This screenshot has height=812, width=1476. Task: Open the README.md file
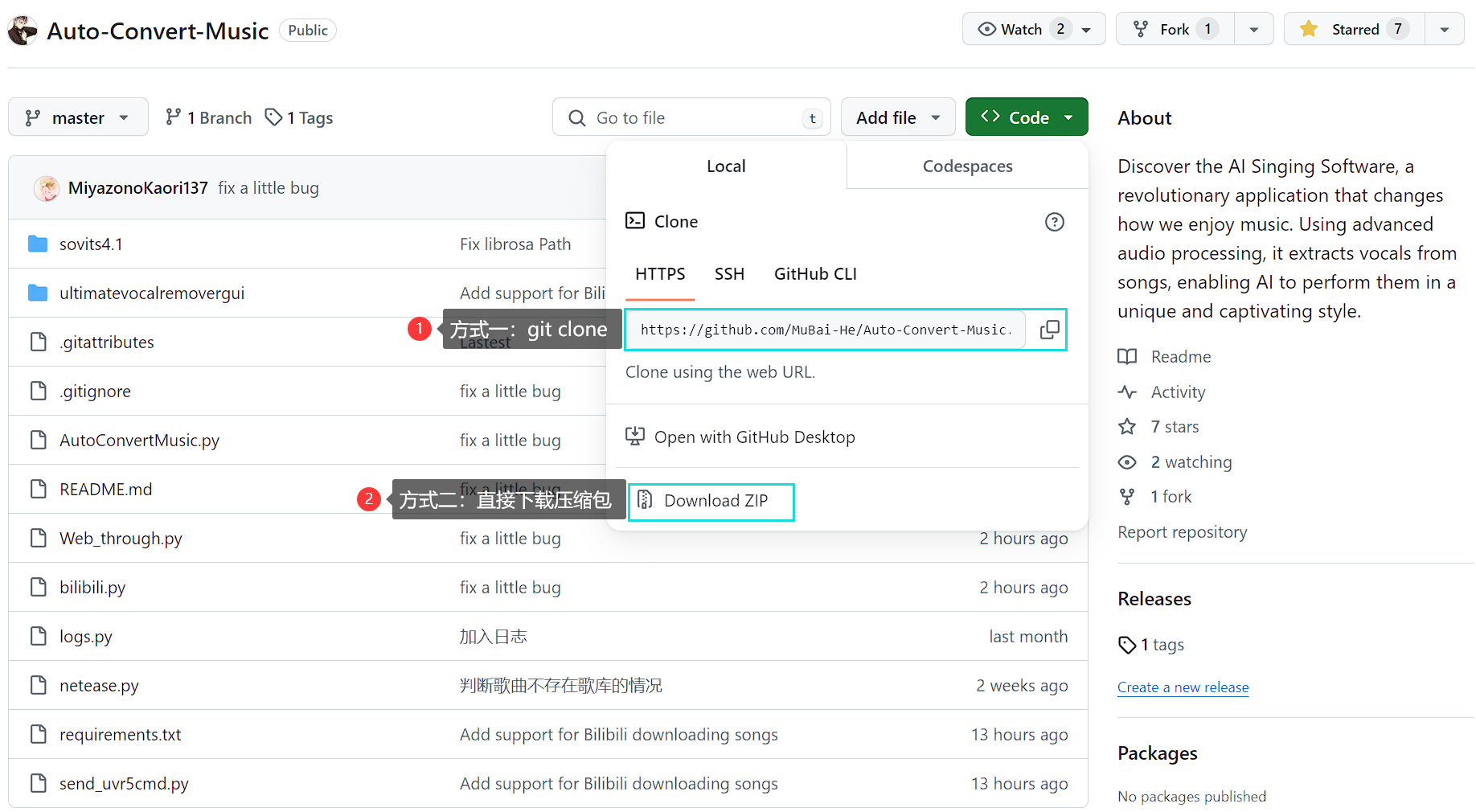click(x=105, y=490)
